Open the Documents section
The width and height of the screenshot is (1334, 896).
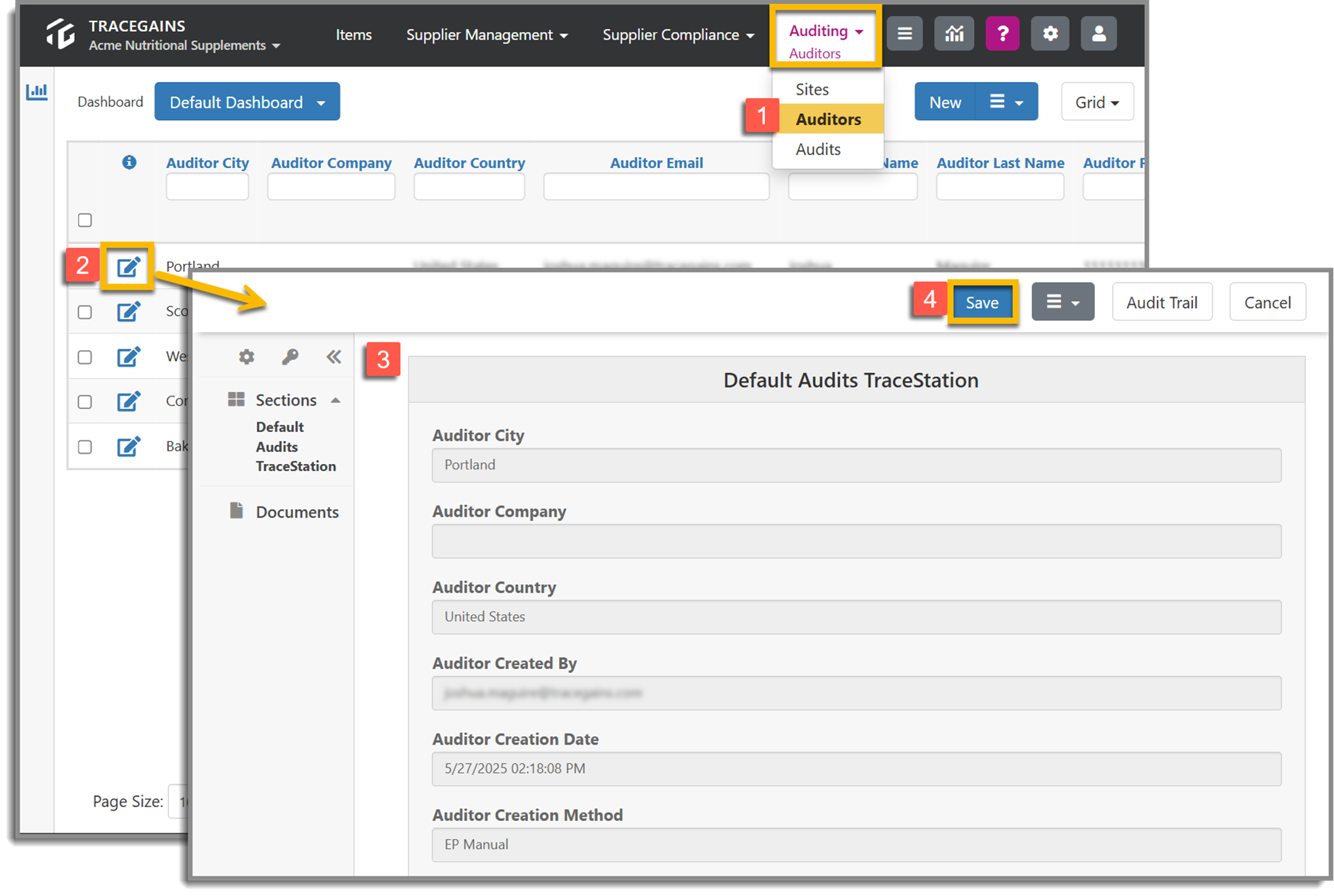[297, 512]
